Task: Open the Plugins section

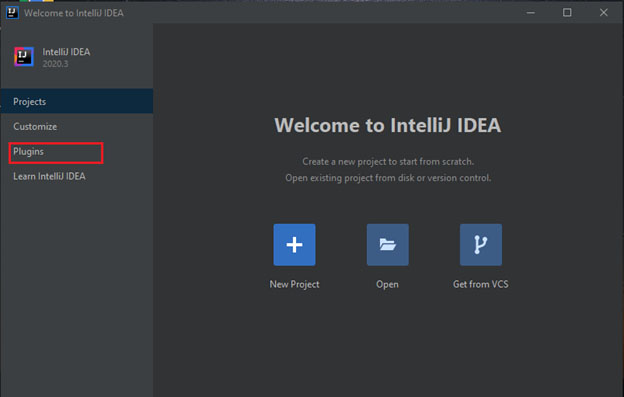Action: pyautogui.click(x=77, y=152)
